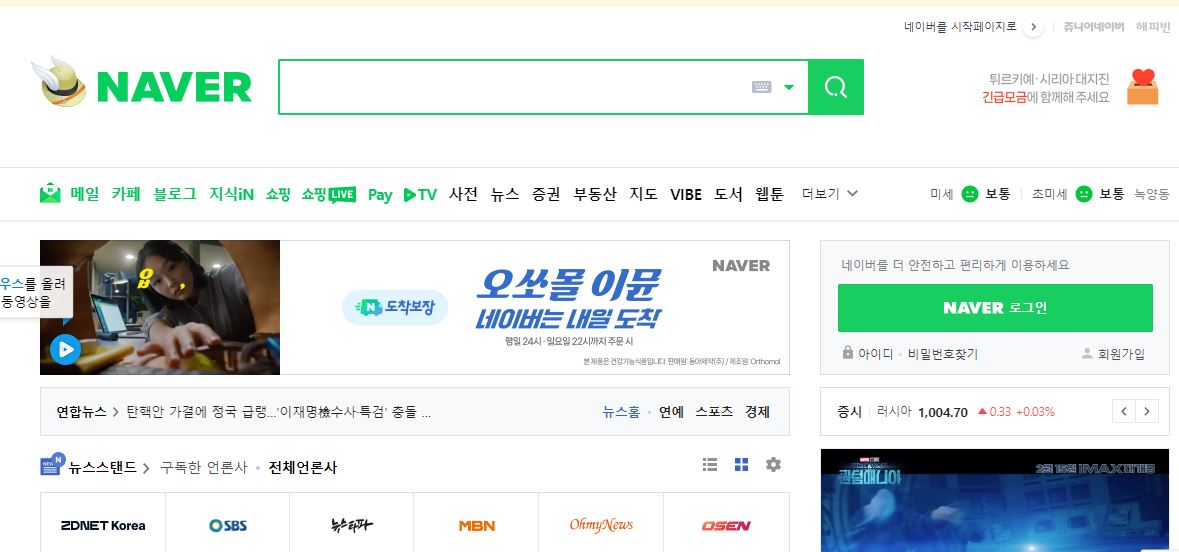
Task: Click 긴급모금 donation text
Action: [x=1004, y=97]
